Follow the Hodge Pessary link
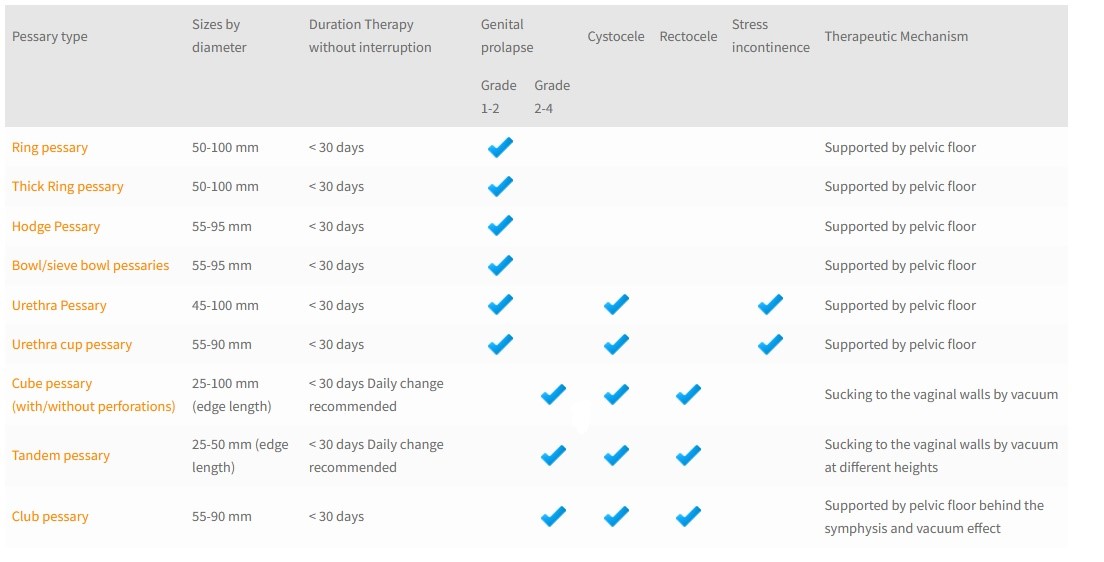 coord(56,227)
